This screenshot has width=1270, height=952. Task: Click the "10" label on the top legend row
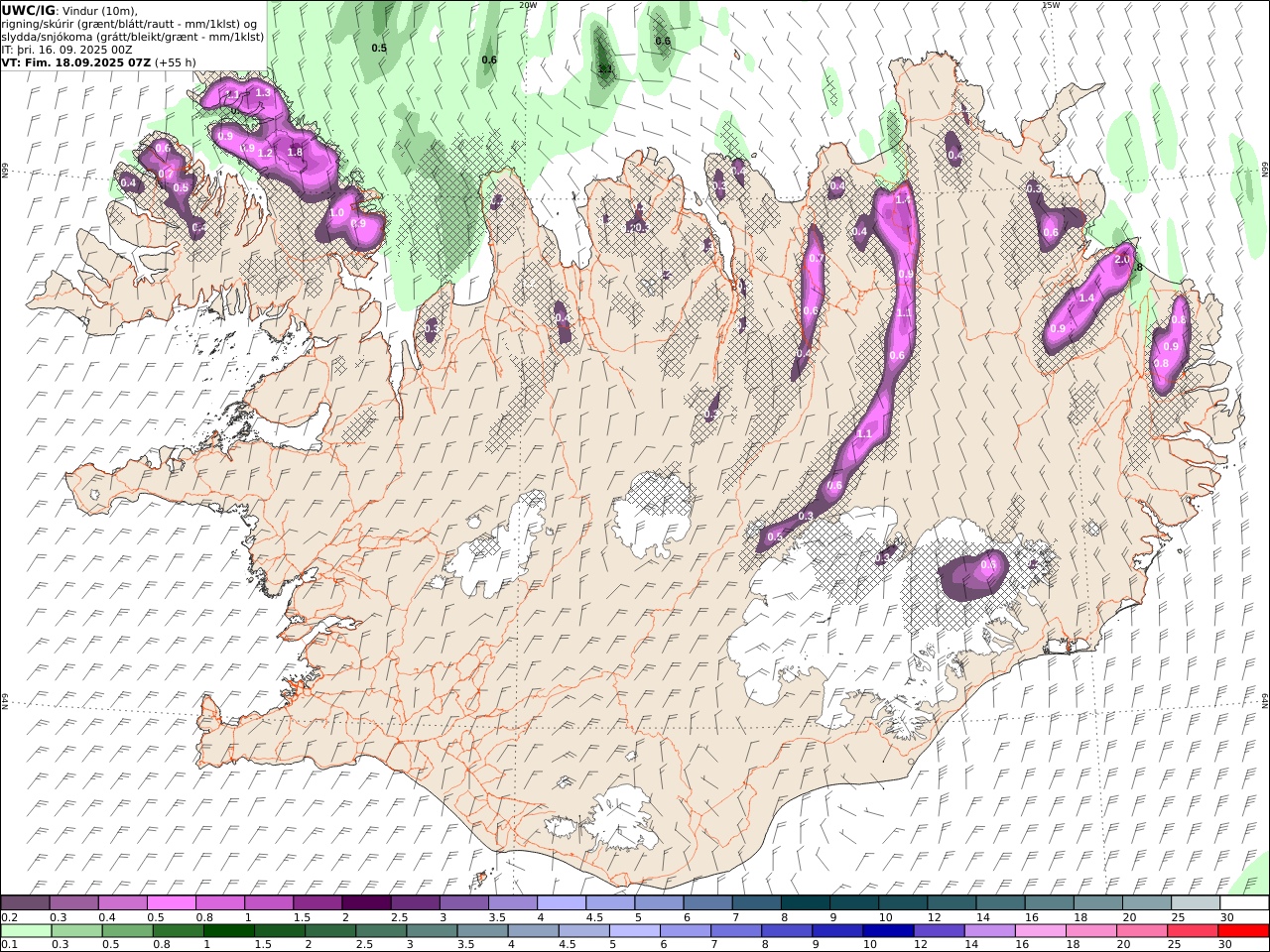click(x=885, y=917)
